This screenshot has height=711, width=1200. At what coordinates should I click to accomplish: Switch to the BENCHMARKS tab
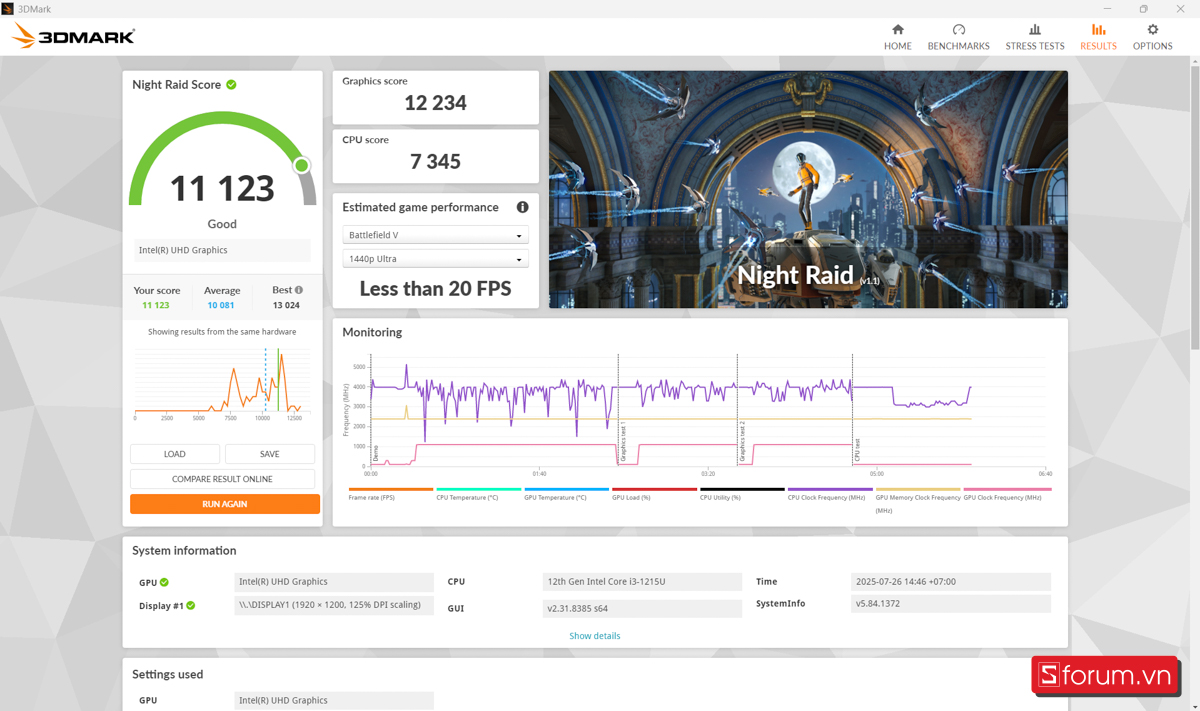tap(958, 37)
